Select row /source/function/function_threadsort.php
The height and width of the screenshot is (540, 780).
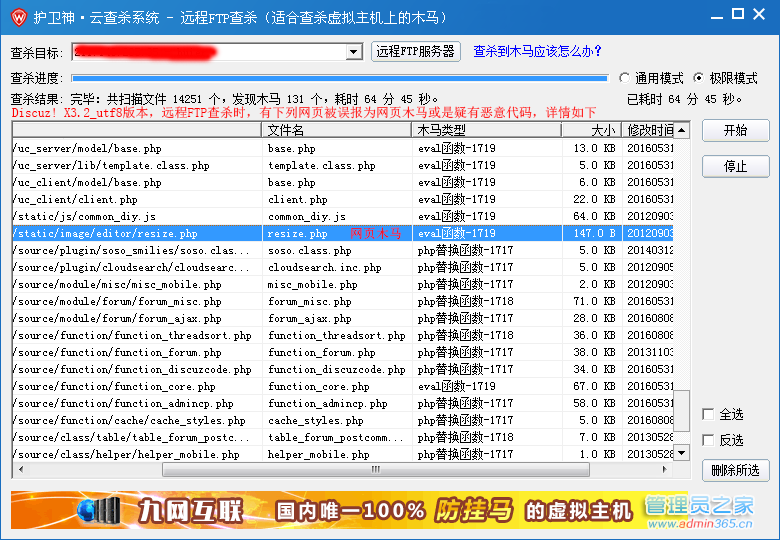pyautogui.click(x=343, y=335)
